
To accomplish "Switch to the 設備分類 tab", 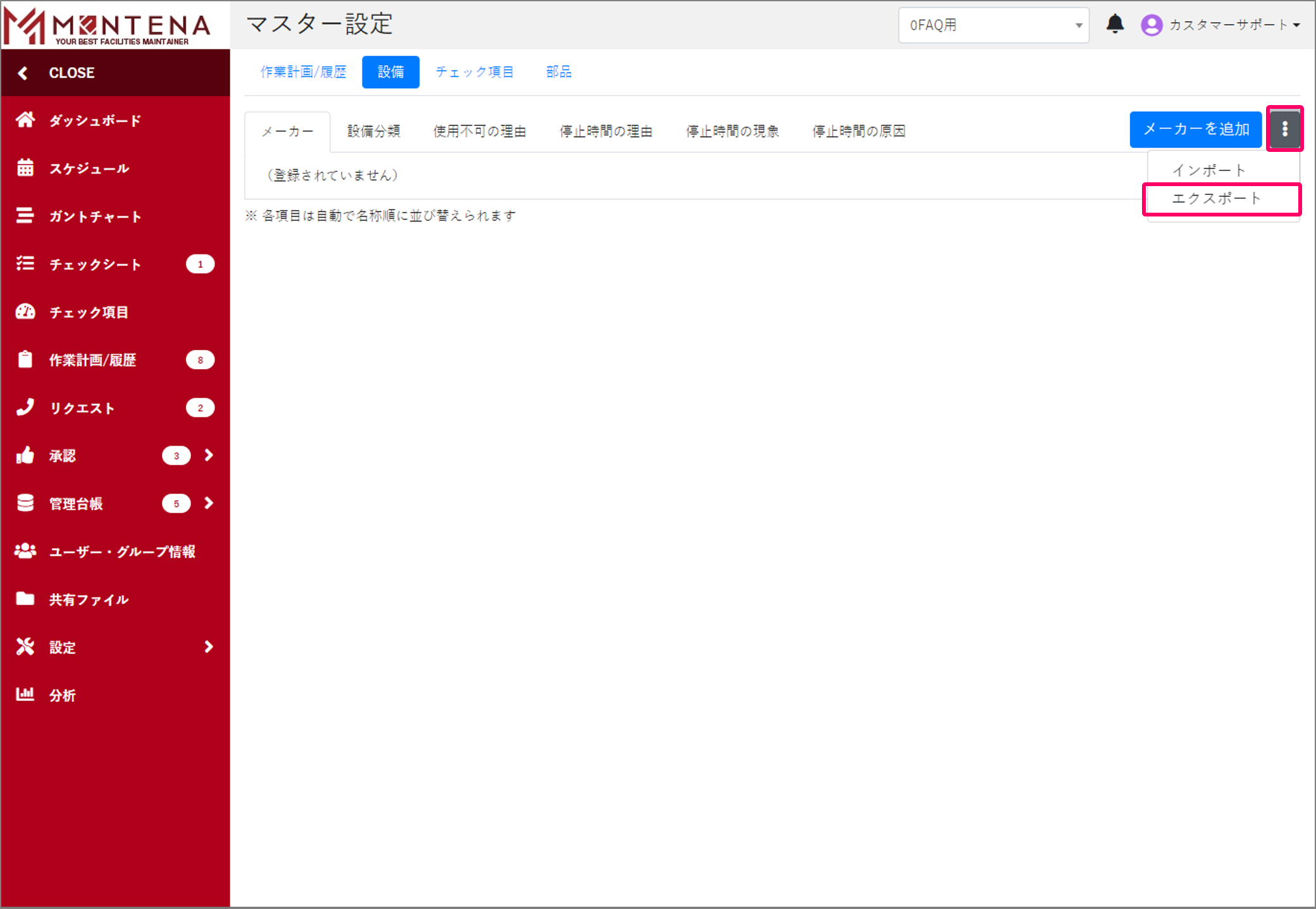I will coord(374,131).
